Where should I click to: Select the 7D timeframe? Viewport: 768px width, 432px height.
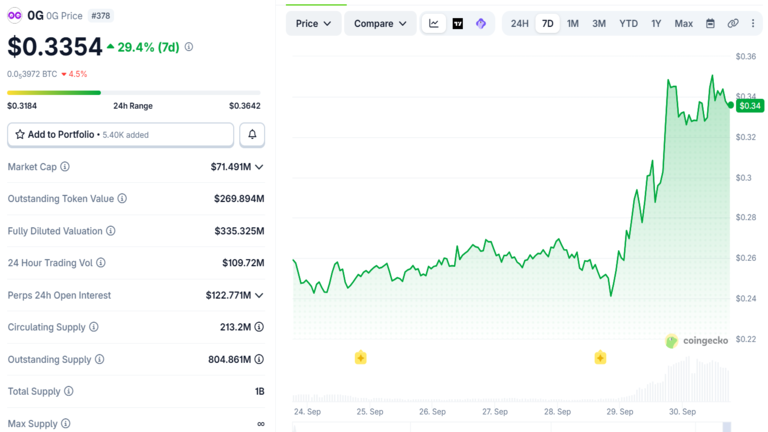pyautogui.click(x=548, y=24)
